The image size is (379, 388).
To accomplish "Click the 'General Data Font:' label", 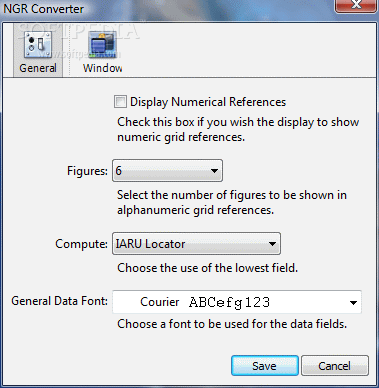I will [59, 301].
